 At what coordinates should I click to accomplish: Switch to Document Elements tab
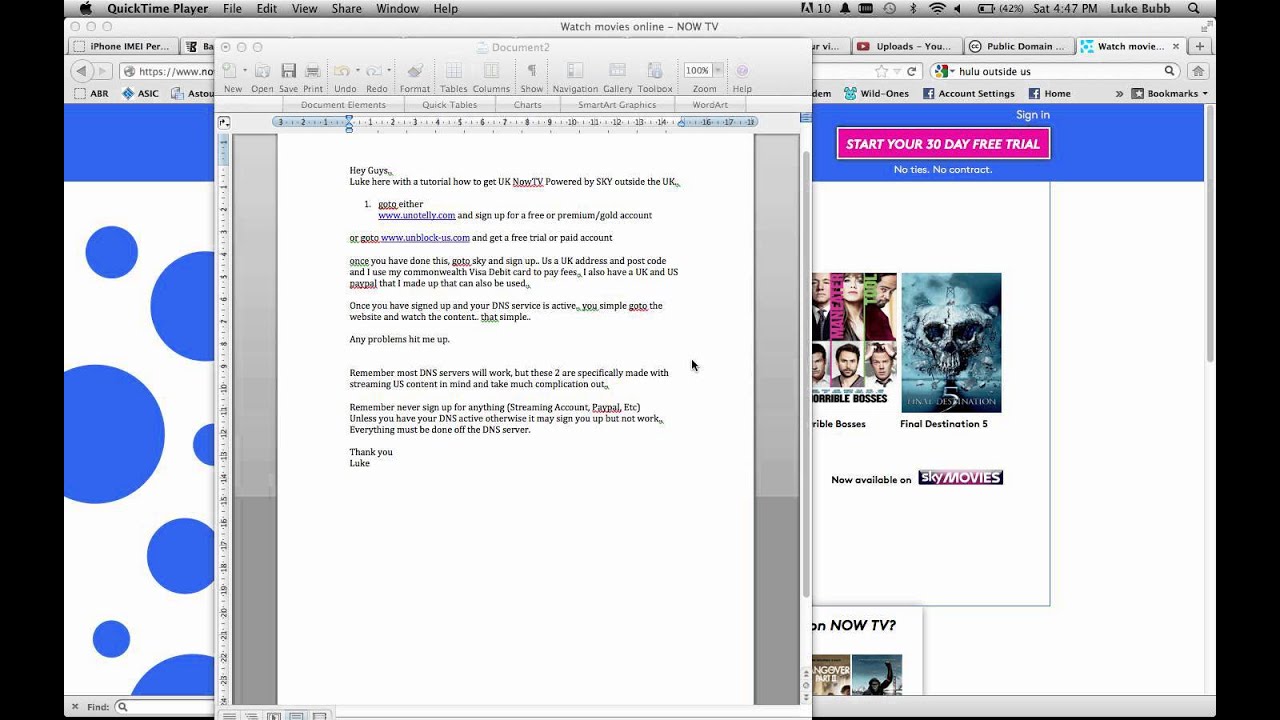[x=343, y=105]
